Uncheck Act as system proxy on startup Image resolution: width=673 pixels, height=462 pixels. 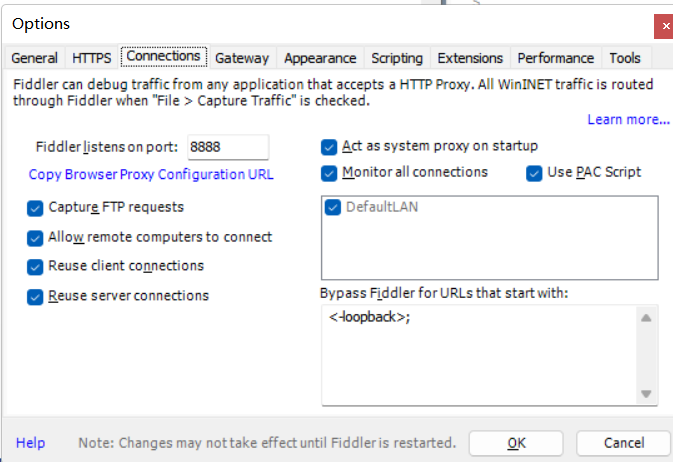click(x=329, y=147)
